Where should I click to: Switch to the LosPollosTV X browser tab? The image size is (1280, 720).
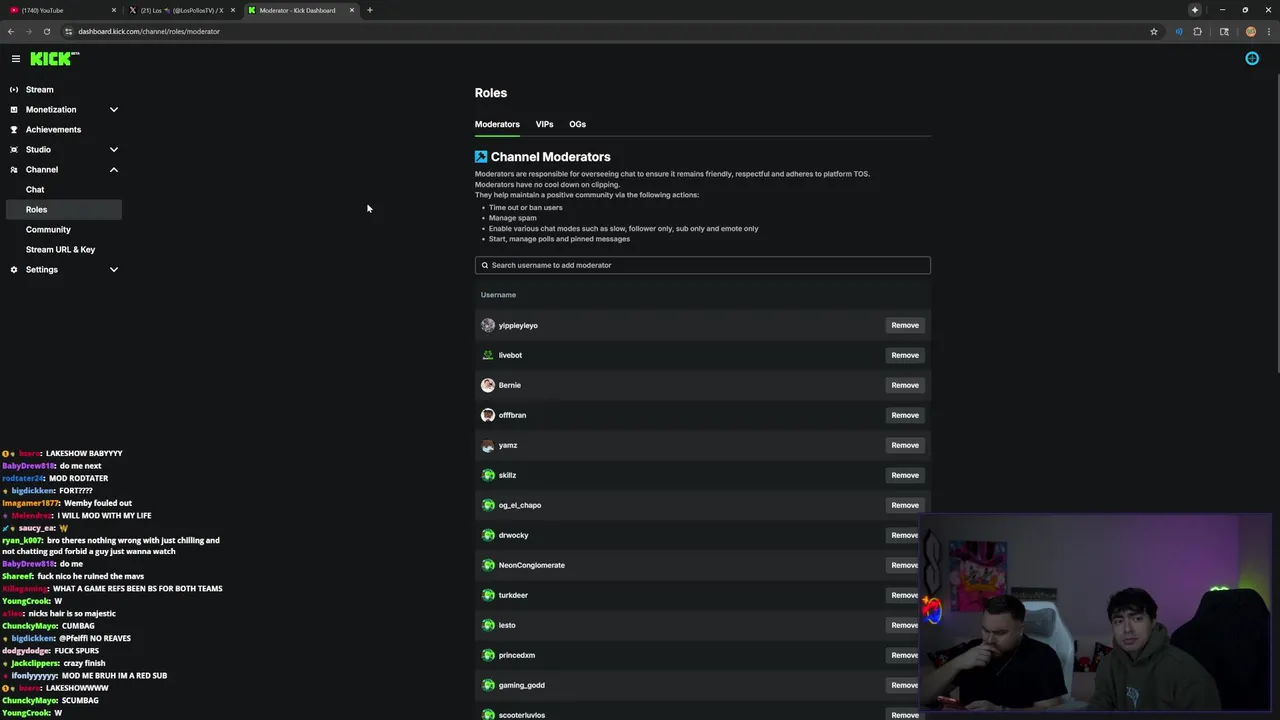point(181,10)
